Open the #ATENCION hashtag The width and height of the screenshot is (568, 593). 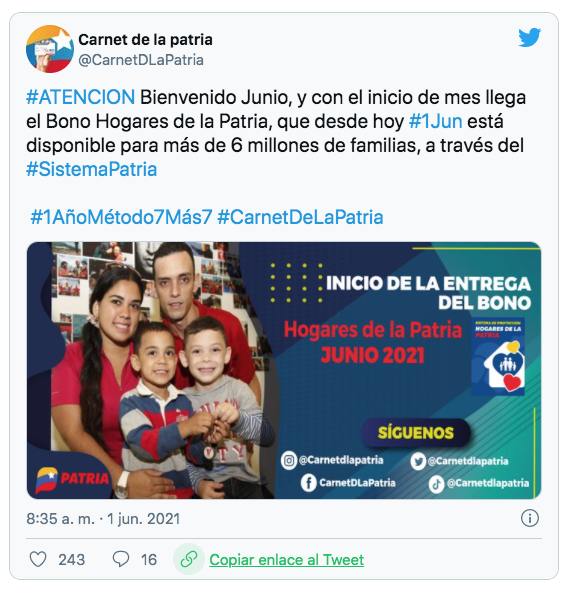click(x=81, y=97)
